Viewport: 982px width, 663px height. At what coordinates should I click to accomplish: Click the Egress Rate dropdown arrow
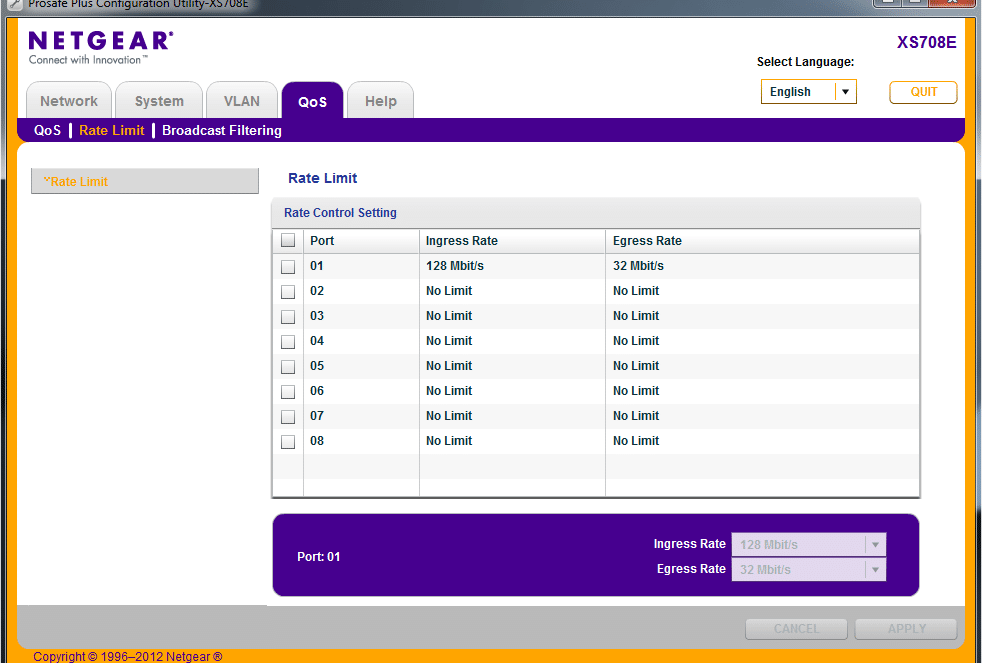[x=876, y=570]
